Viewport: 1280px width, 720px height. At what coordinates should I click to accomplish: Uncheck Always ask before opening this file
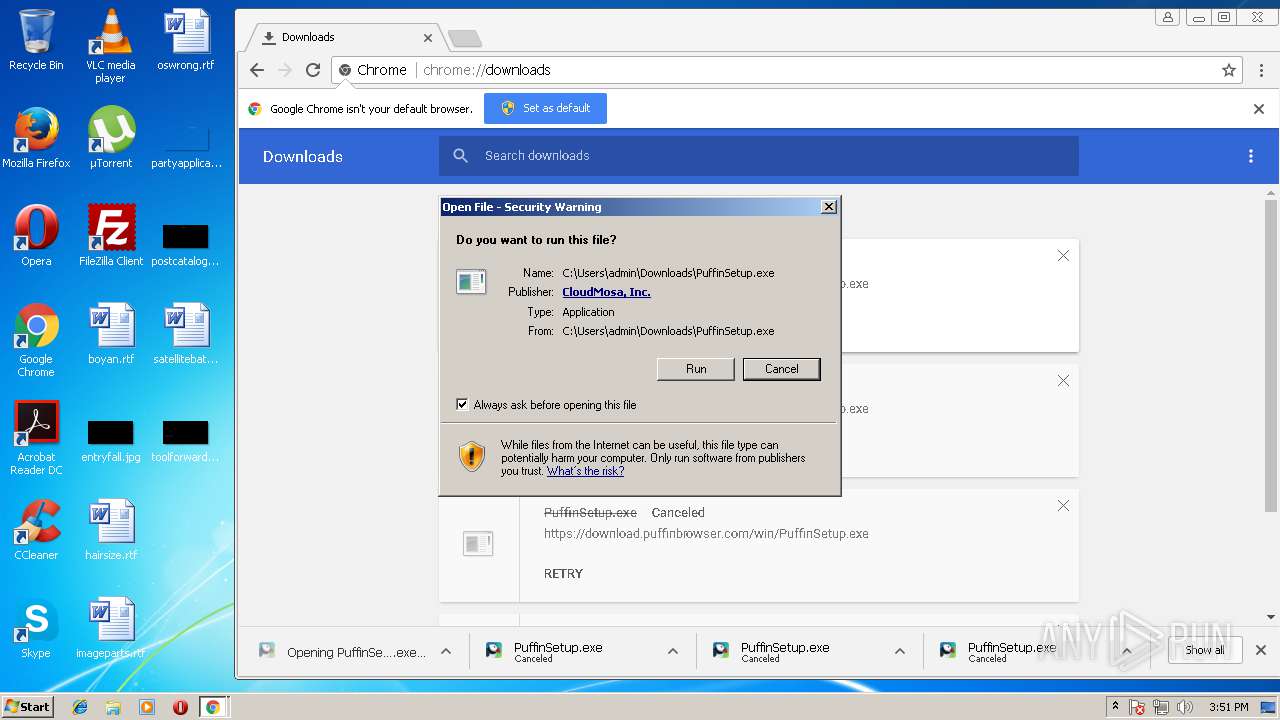point(462,405)
